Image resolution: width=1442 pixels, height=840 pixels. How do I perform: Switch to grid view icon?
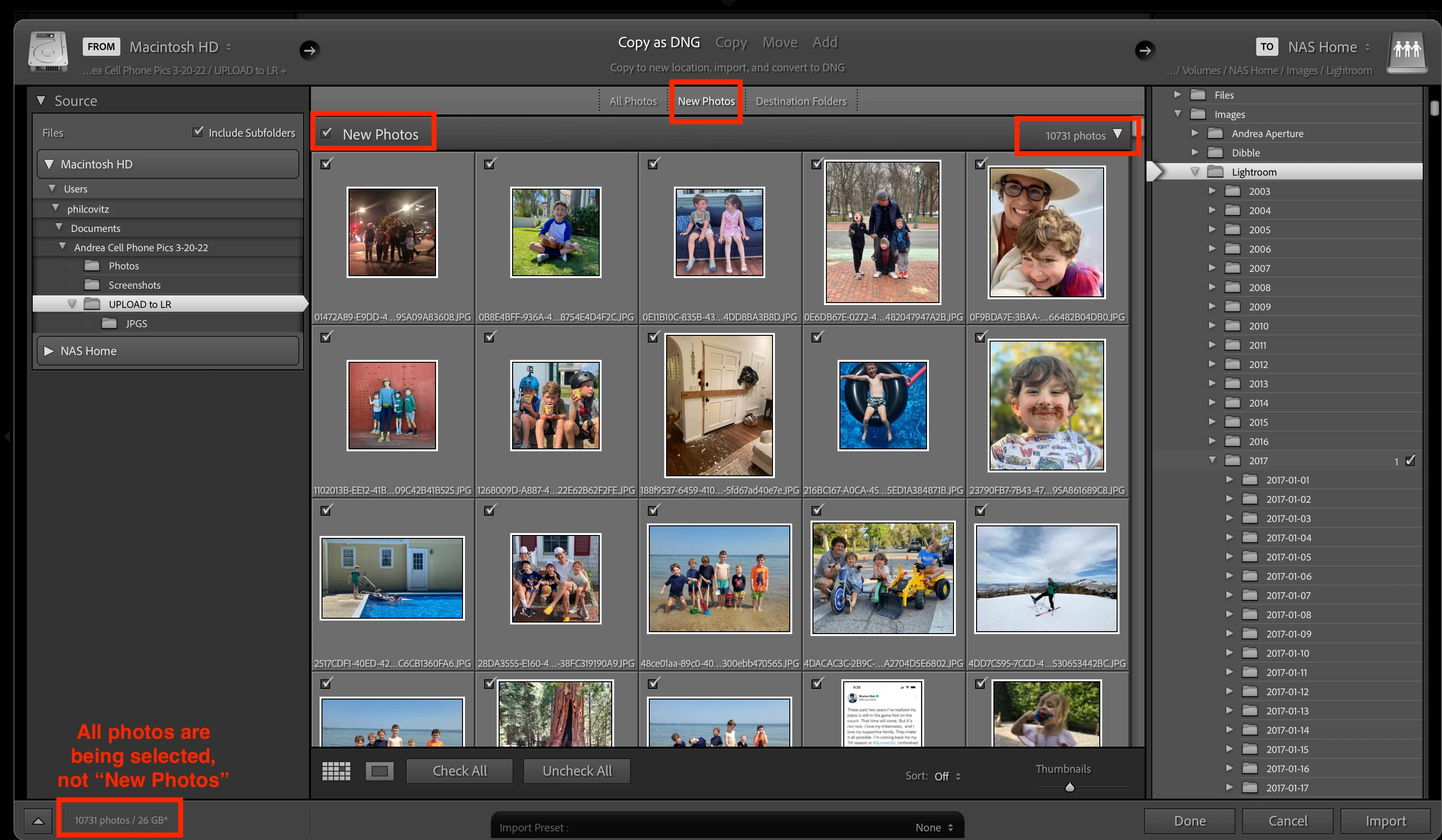[336, 771]
